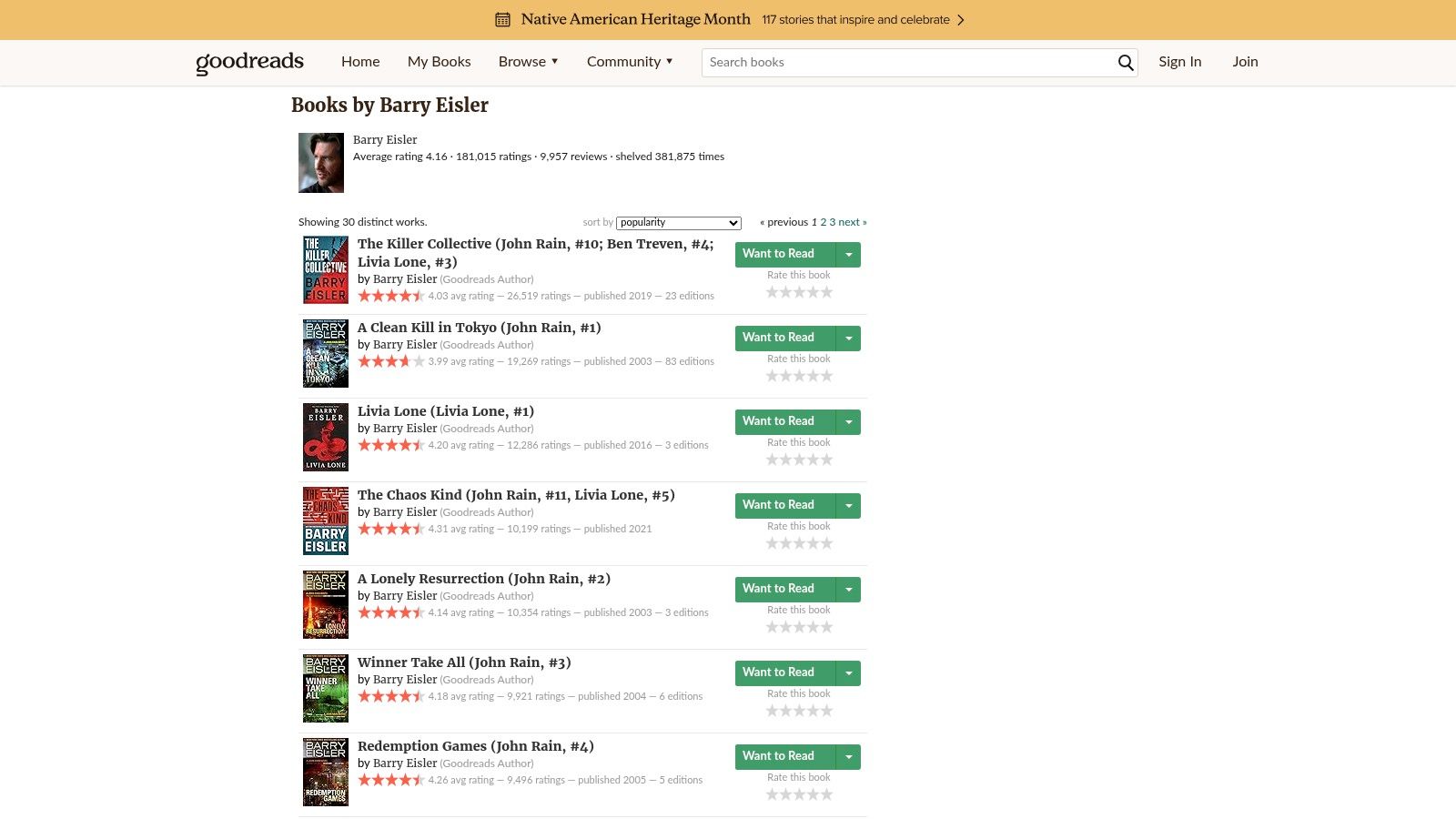Rate The Killer Collective five stars

pos(827,291)
